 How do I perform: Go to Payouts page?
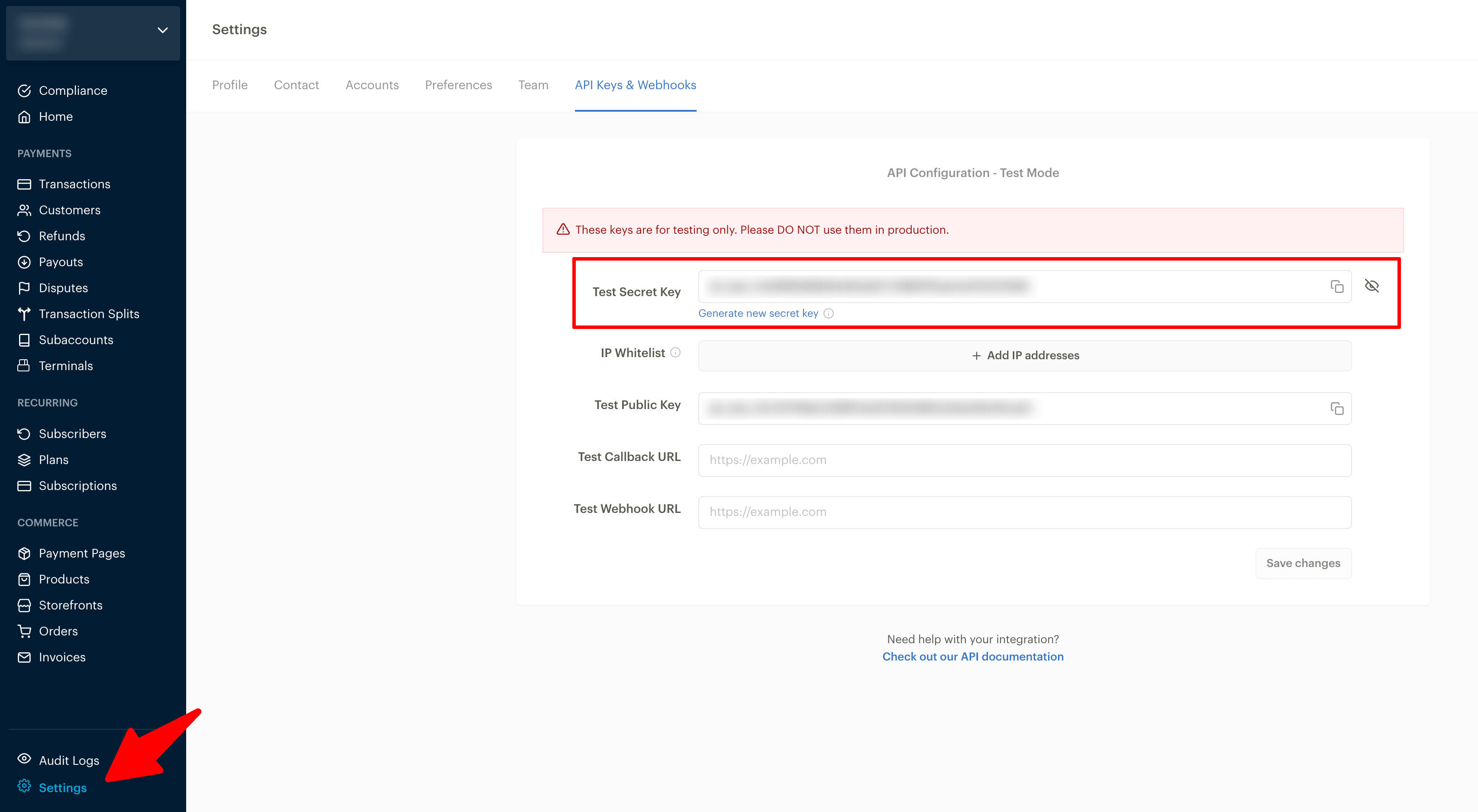(61, 262)
